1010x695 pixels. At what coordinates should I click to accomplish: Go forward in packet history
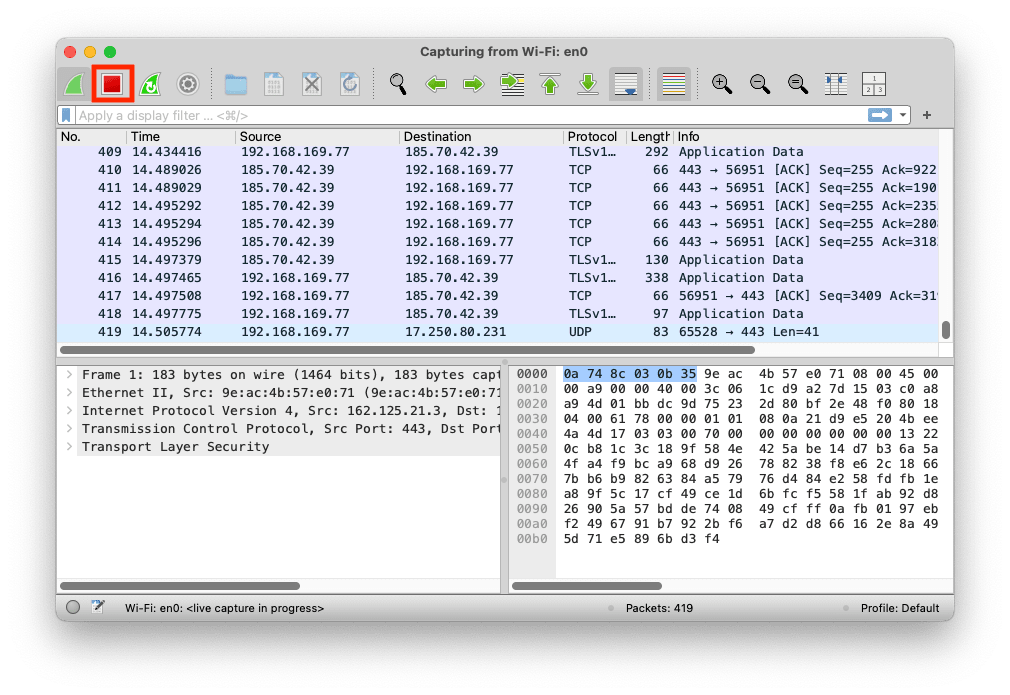coord(474,84)
